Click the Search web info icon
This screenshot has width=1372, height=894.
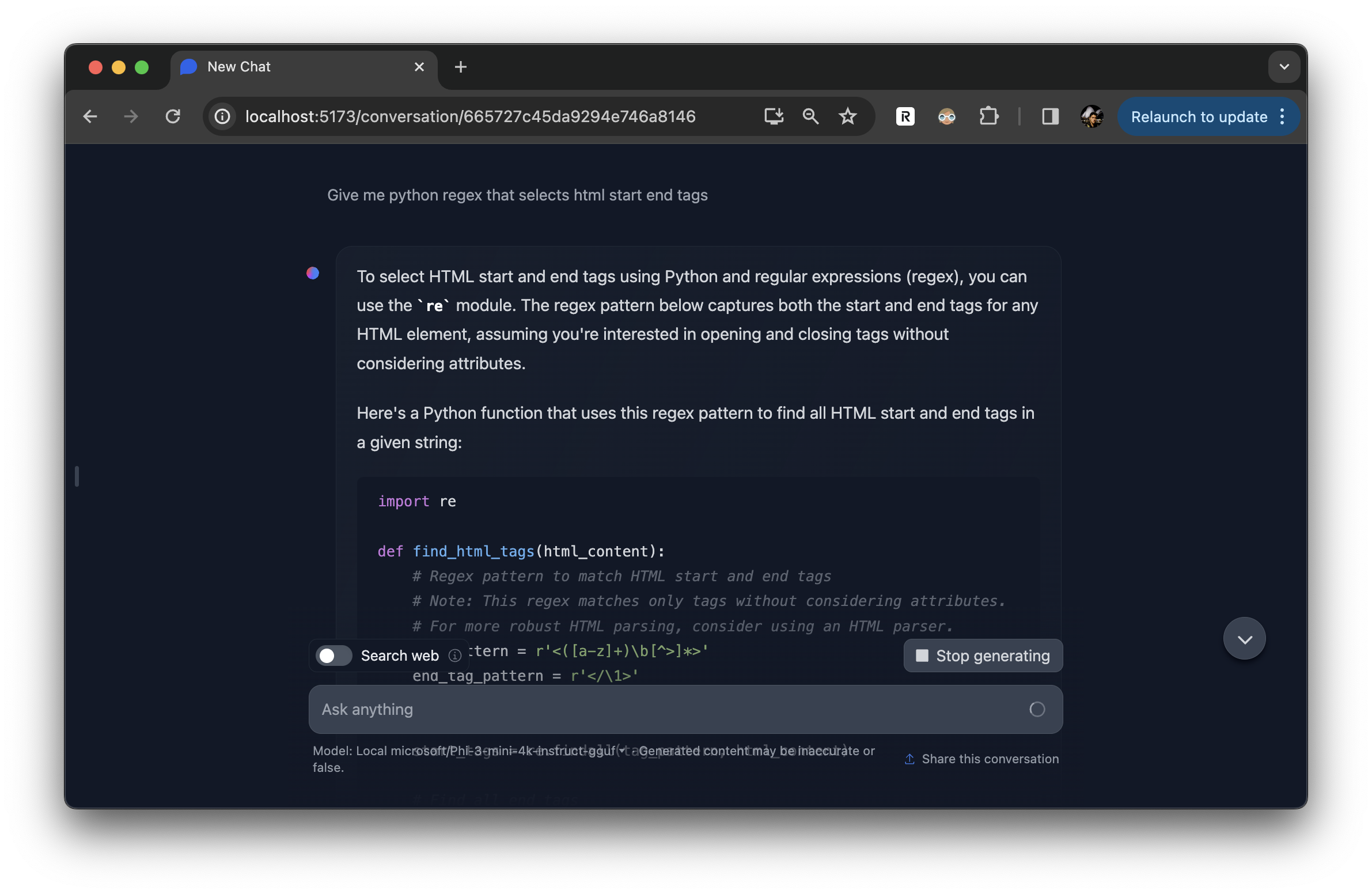pyautogui.click(x=455, y=656)
